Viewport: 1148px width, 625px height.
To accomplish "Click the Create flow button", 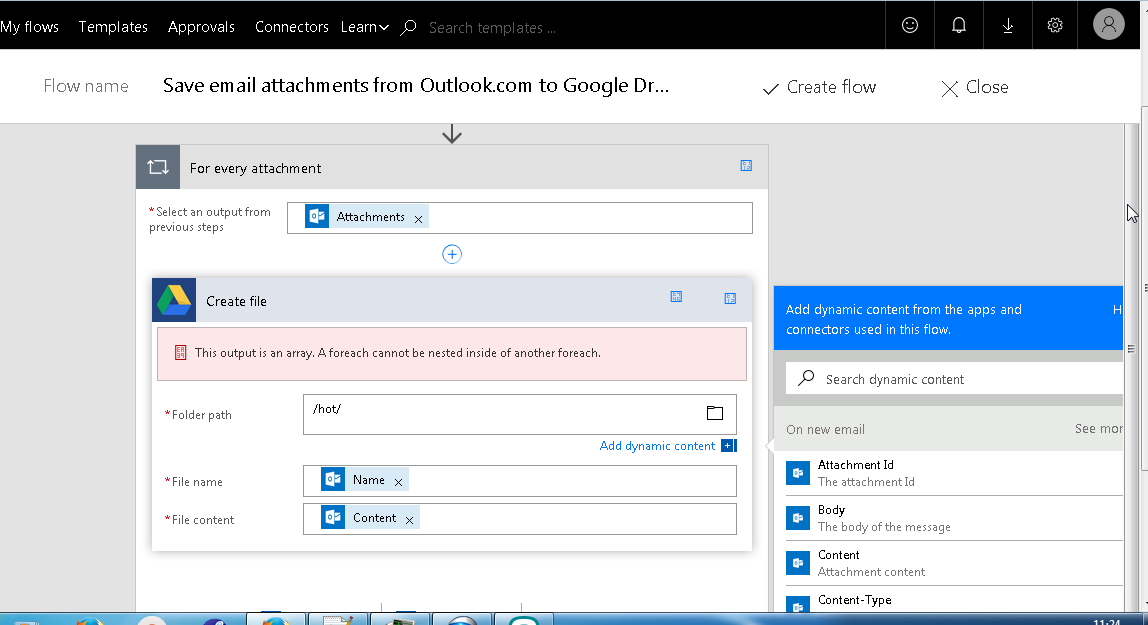I will [819, 88].
